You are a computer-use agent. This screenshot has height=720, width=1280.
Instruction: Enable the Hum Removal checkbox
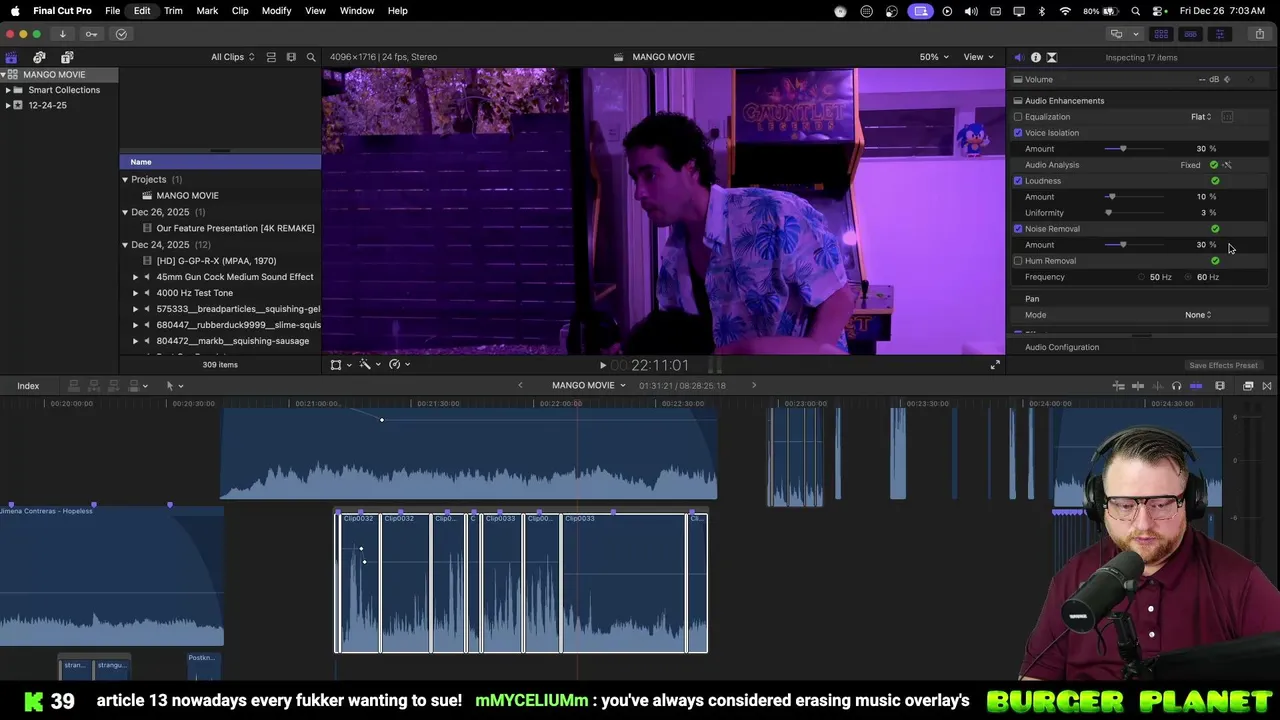coord(1018,261)
